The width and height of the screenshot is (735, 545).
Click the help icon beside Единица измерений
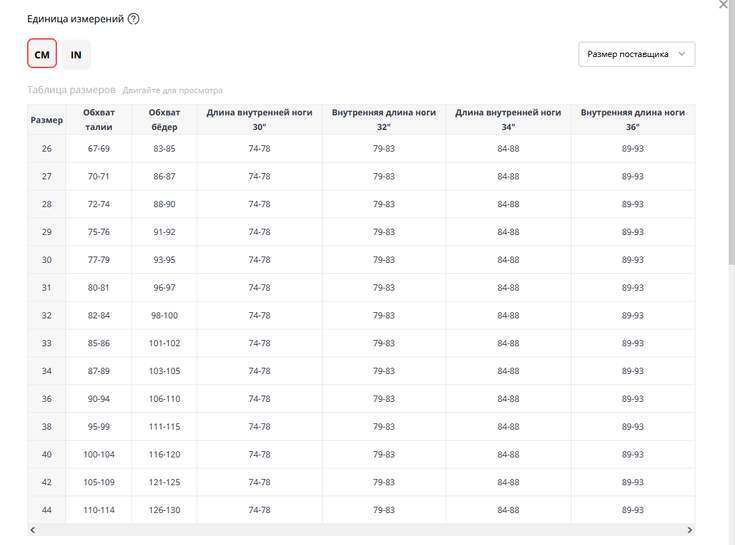[133, 19]
